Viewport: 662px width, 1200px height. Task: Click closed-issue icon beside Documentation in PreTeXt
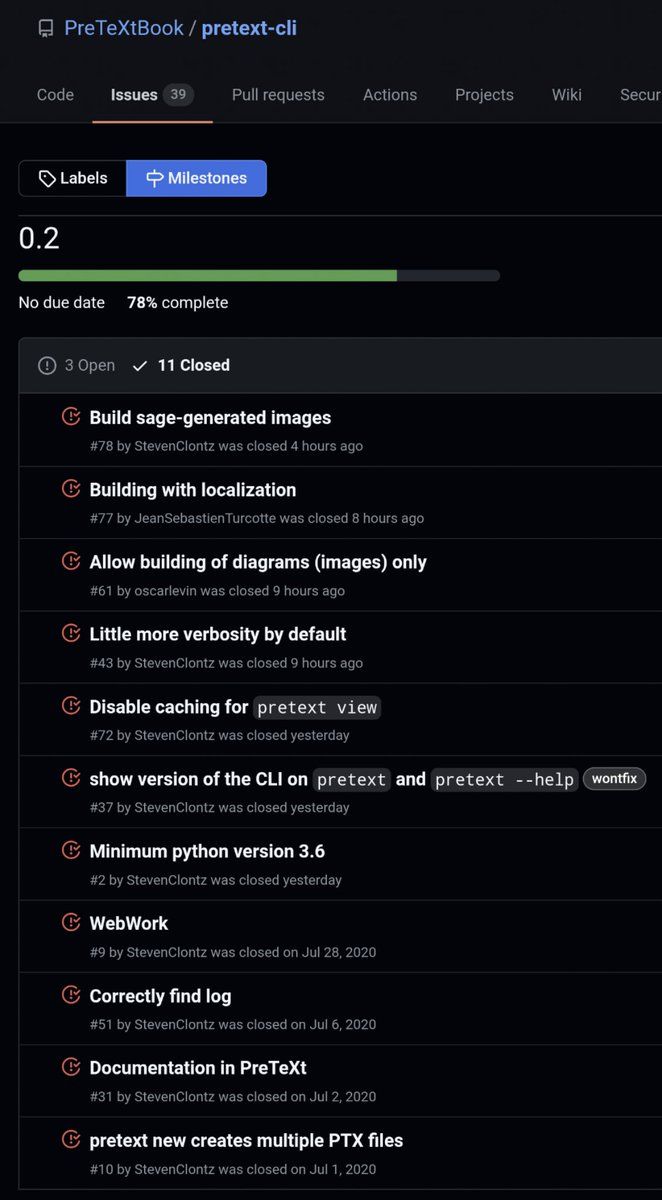pyautogui.click(x=71, y=1066)
